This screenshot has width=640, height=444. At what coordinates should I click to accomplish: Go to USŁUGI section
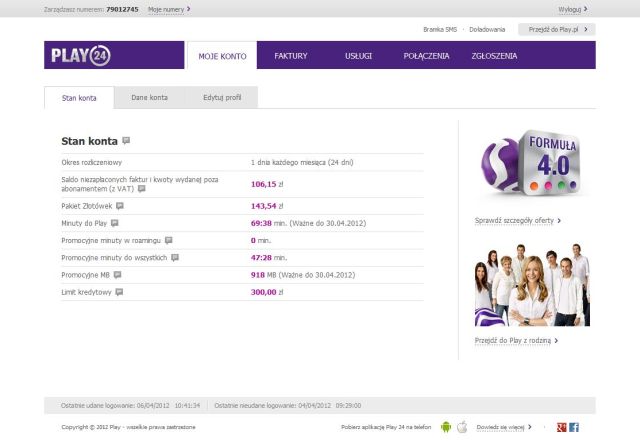(x=358, y=56)
